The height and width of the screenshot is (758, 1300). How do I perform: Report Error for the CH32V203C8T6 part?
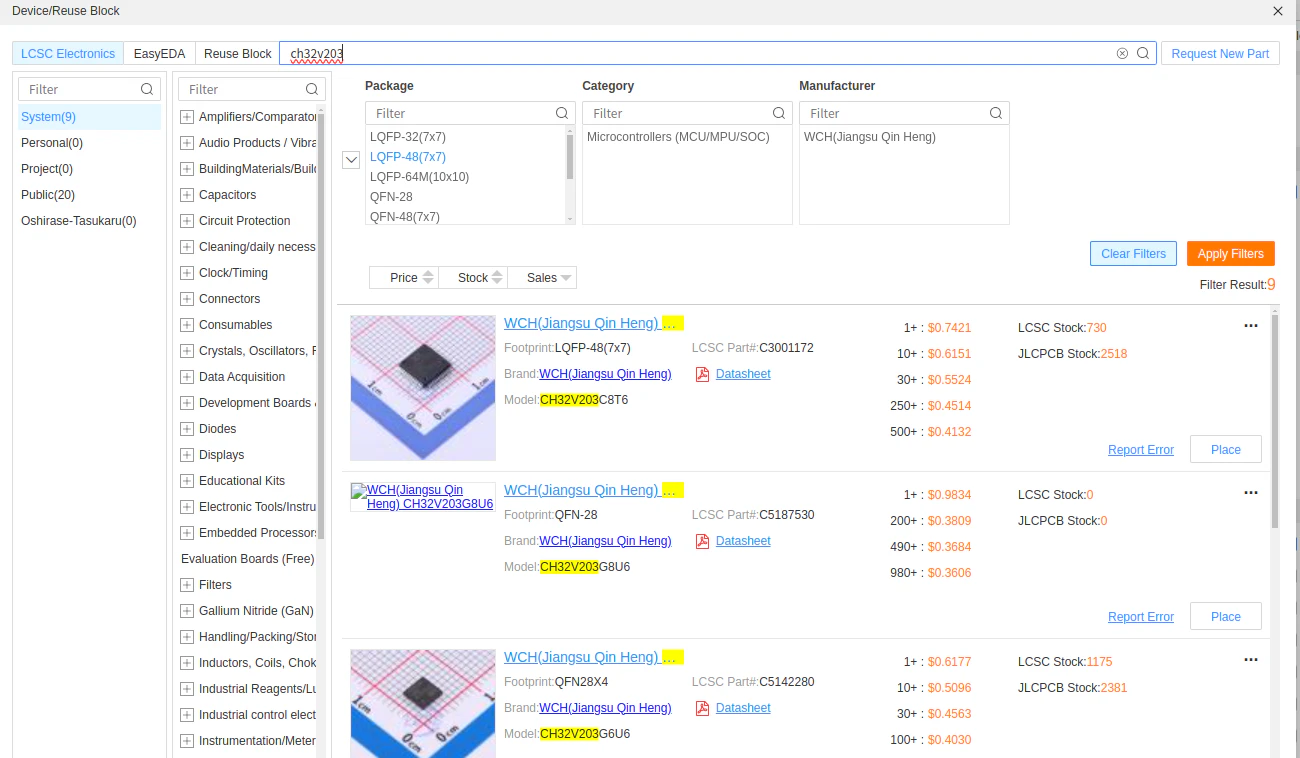coord(1141,450)
